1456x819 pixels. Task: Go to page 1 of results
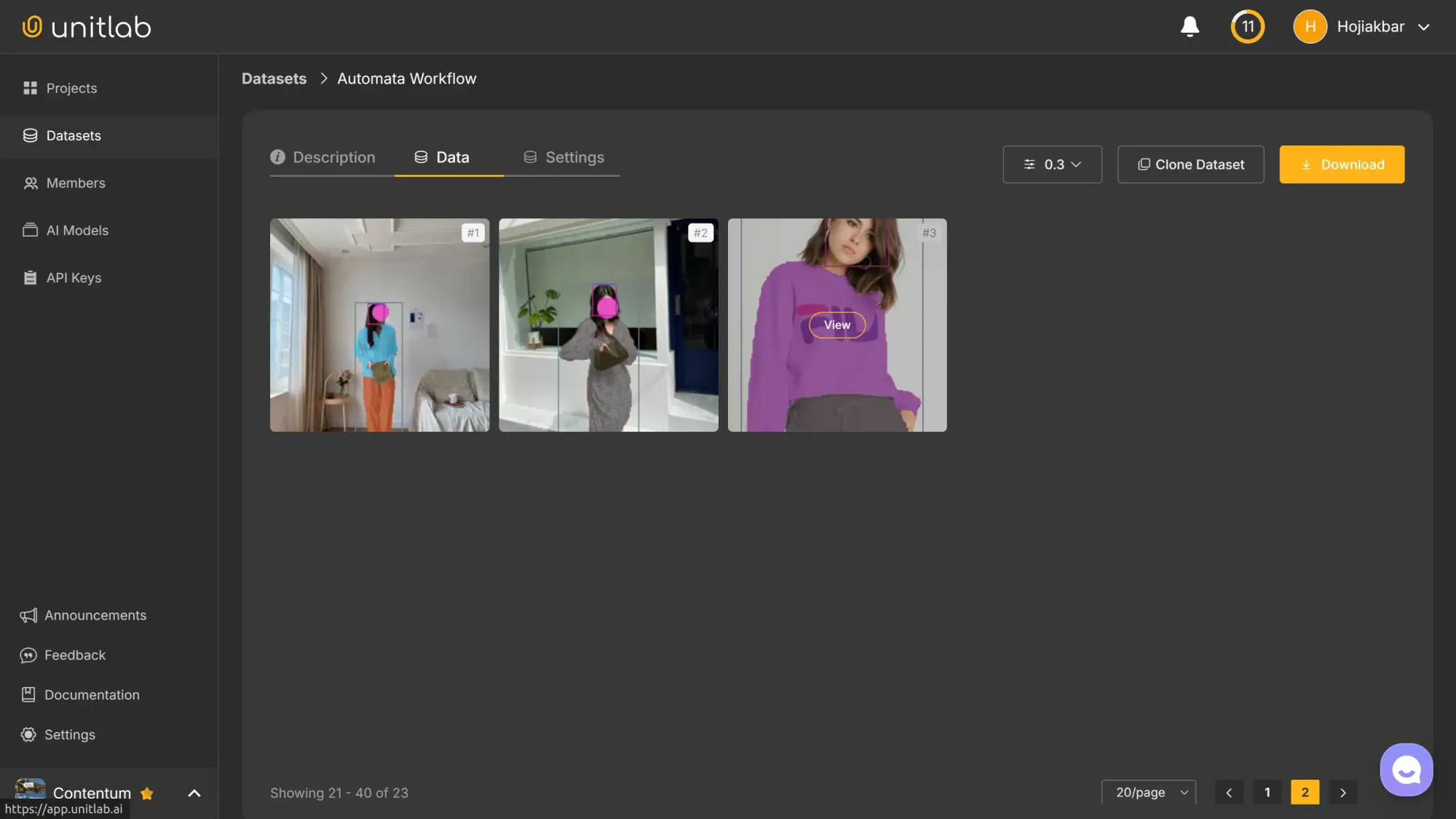1267,792
